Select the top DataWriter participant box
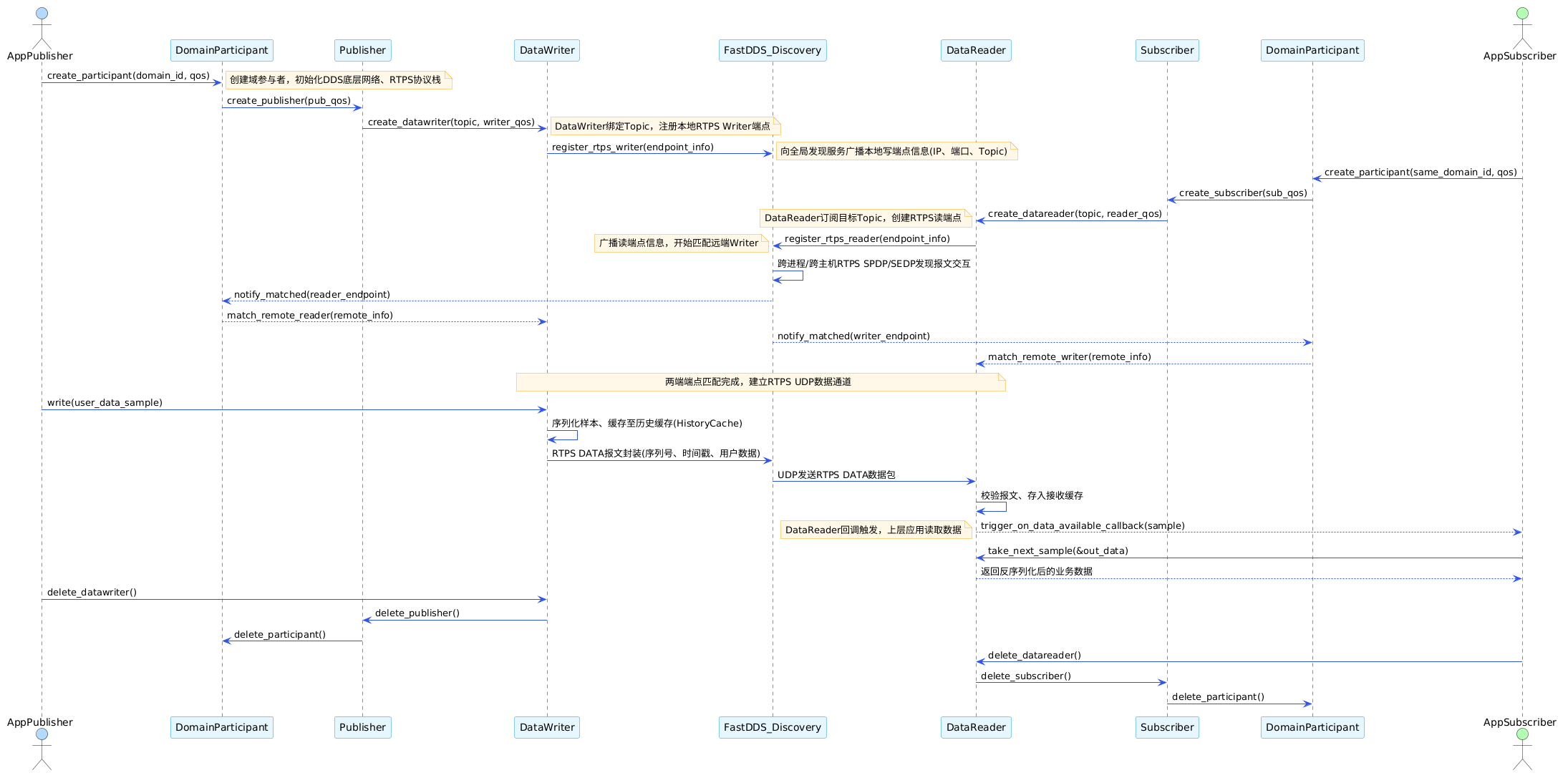This screenshot has height=778, width=1568. point(547,50)
